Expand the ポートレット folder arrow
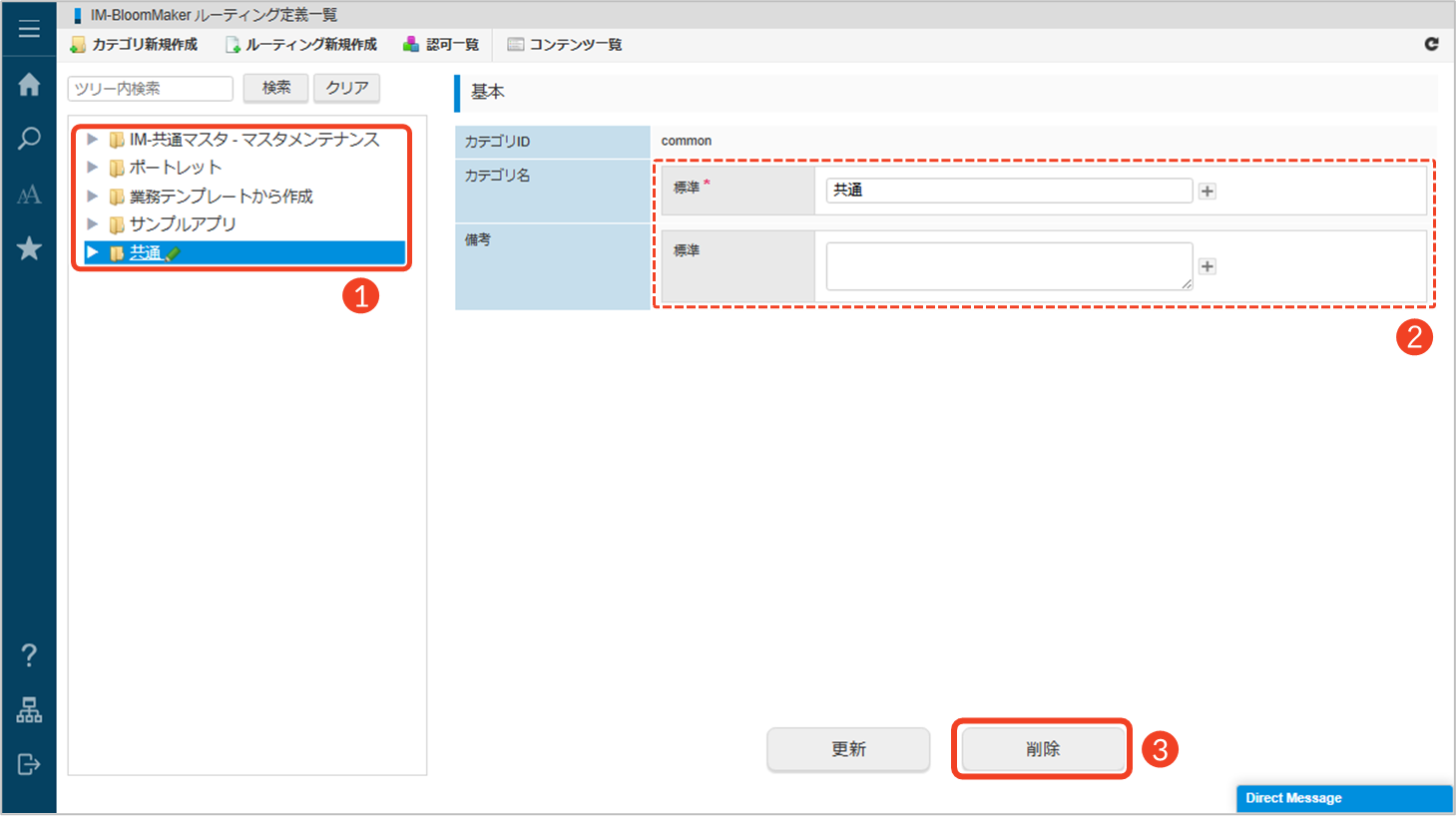The height and width of the screenshot is (818, 1456). pos(92,168)
